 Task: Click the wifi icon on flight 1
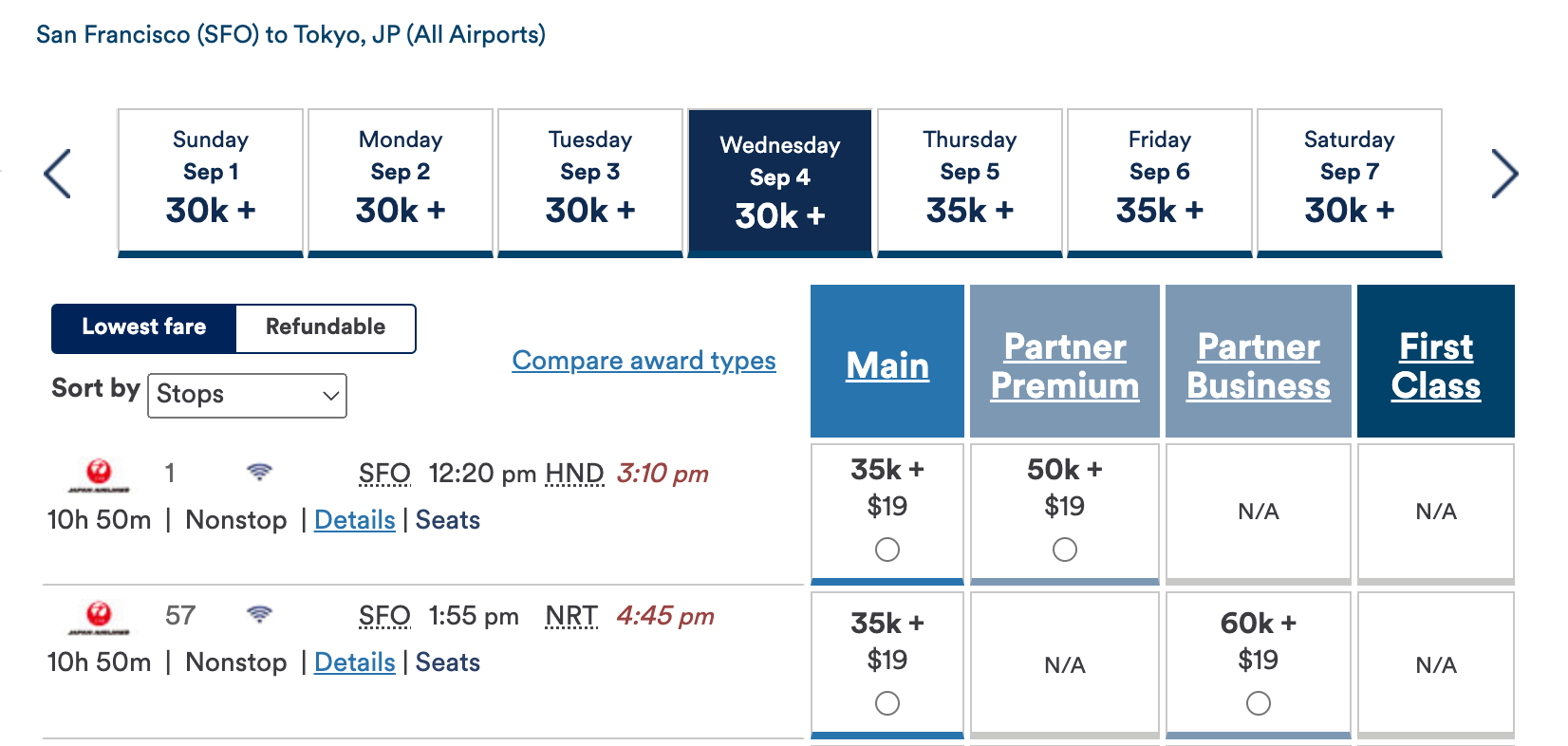258,472
